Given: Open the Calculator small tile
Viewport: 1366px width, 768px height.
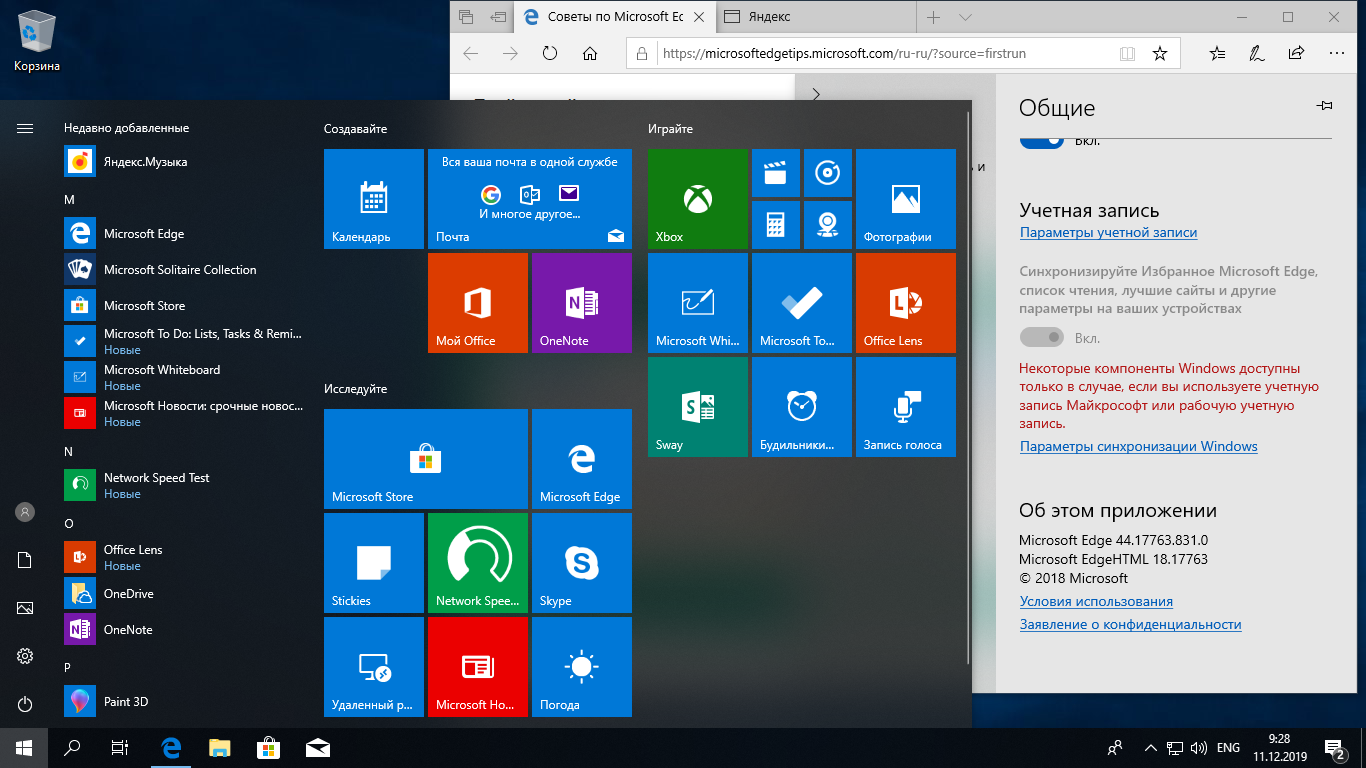Looking at the screenshot, I should [776, 225].
